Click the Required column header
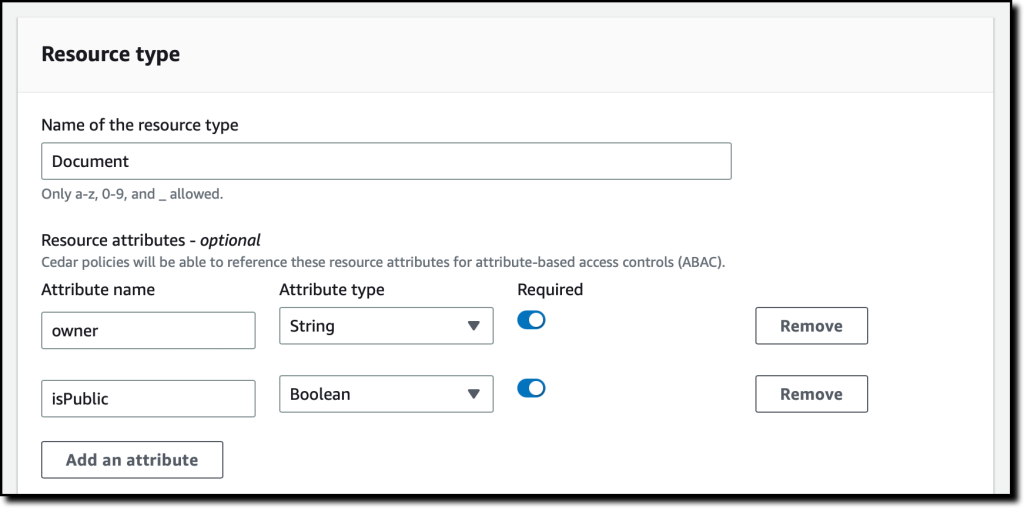1024x508 pixels. point(550,290)
